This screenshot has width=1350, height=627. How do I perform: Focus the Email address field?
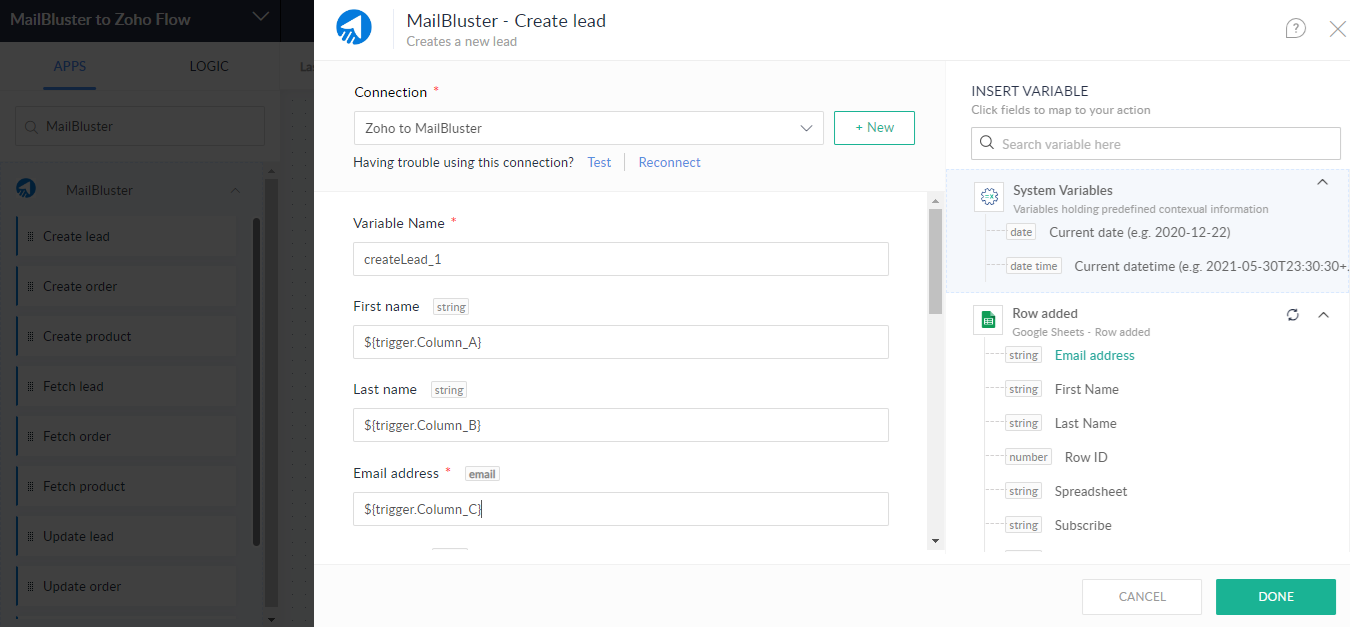pyautogui.click(x=621, y=509)
